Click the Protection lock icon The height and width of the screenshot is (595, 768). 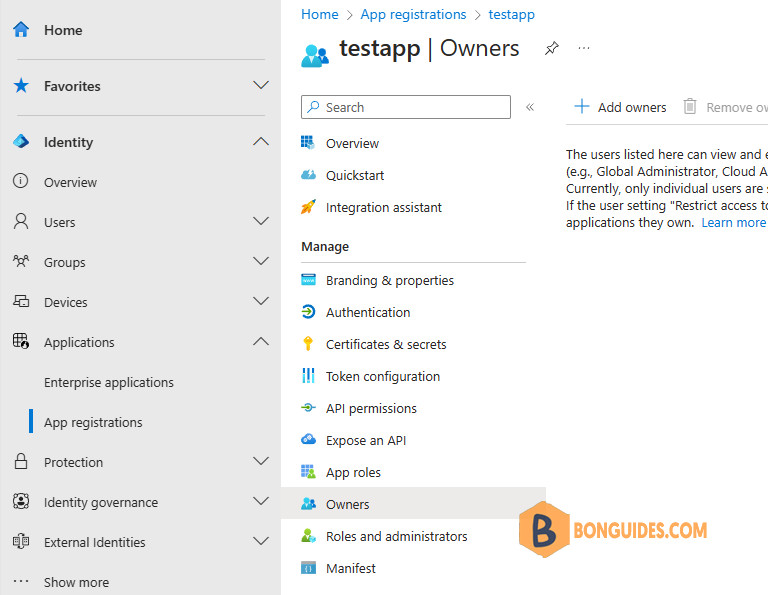click(x=21, y=461)
